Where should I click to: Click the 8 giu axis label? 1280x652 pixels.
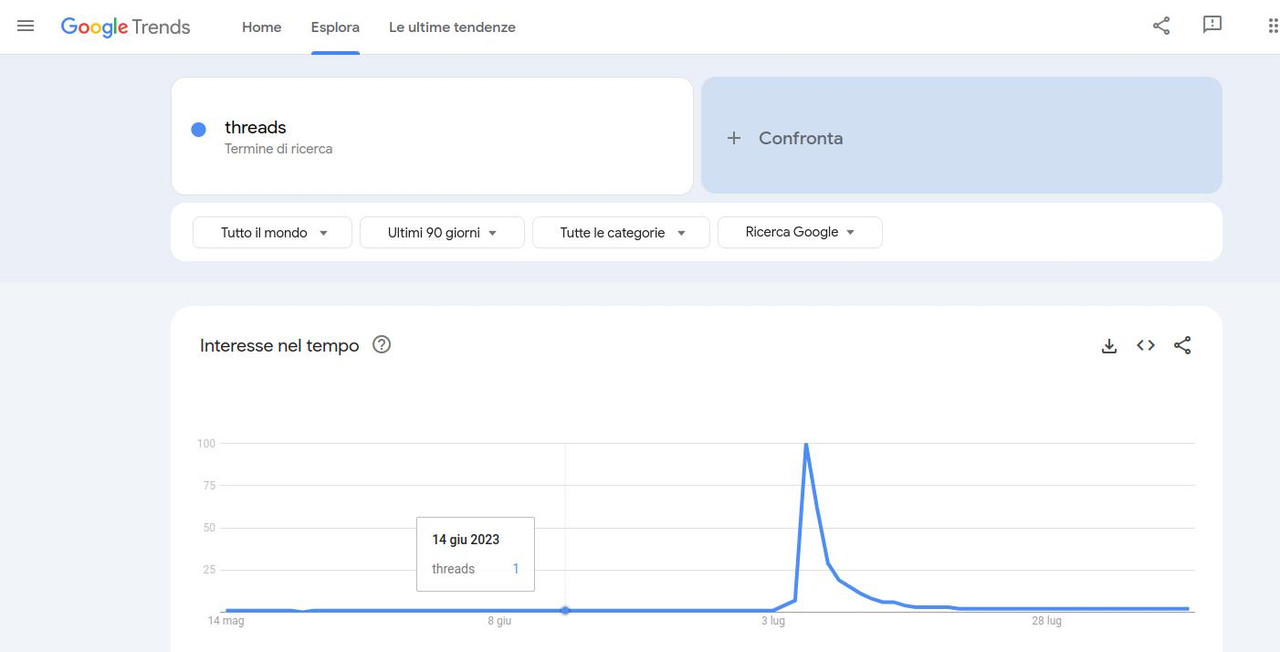pos(499,621)
